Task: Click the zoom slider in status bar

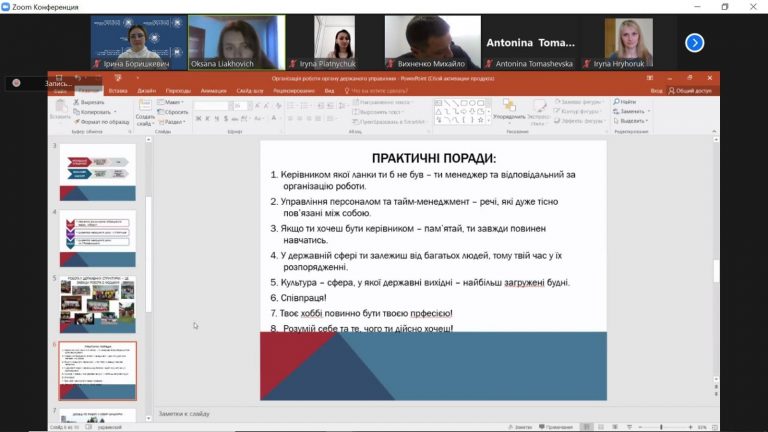Action: click(661, 427)
